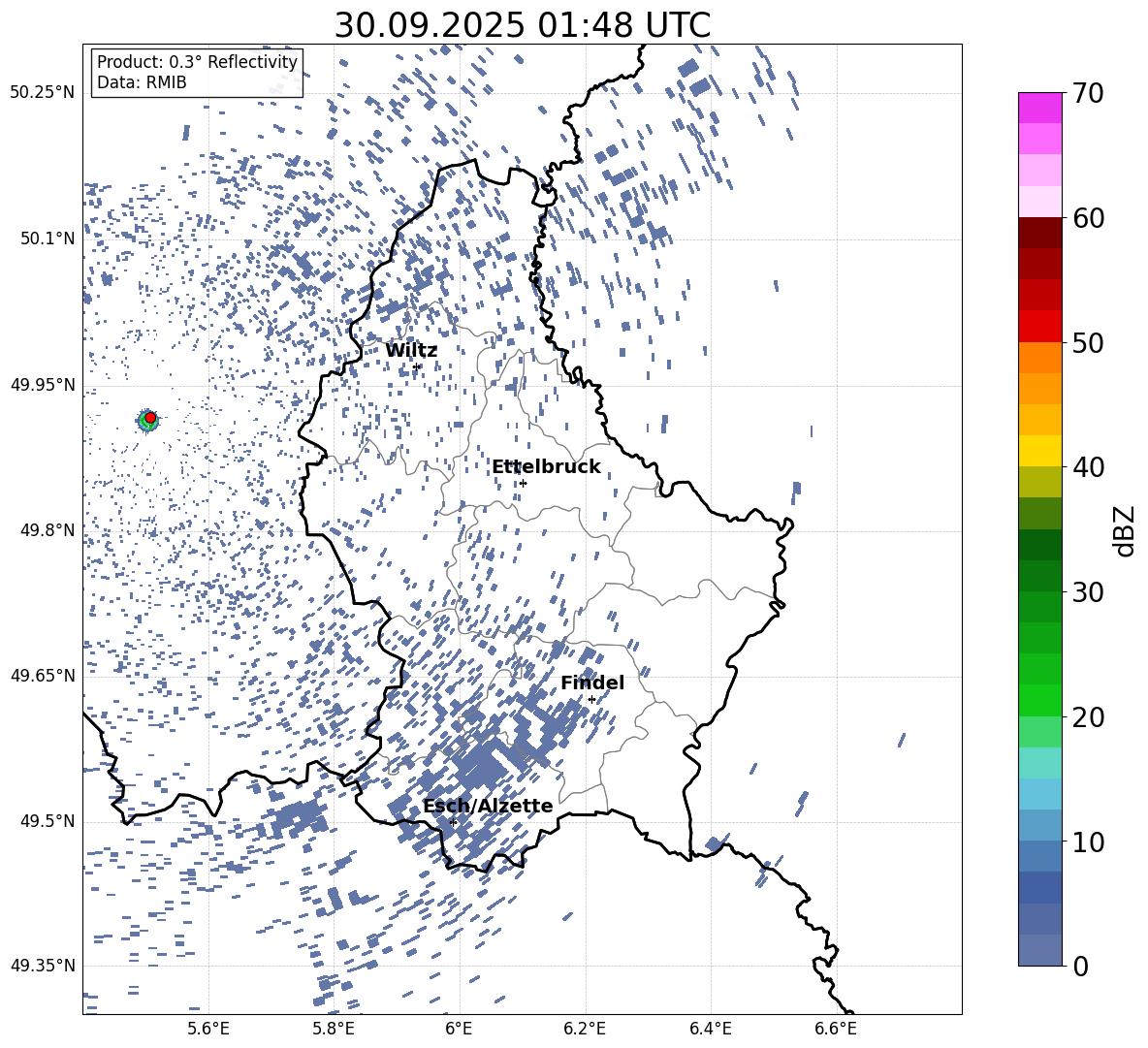Click the bright green colorbar swatch above 20
The height and width of the screenshot is (1048, 1148).
pyautogui.click(x=1039, y=700)
